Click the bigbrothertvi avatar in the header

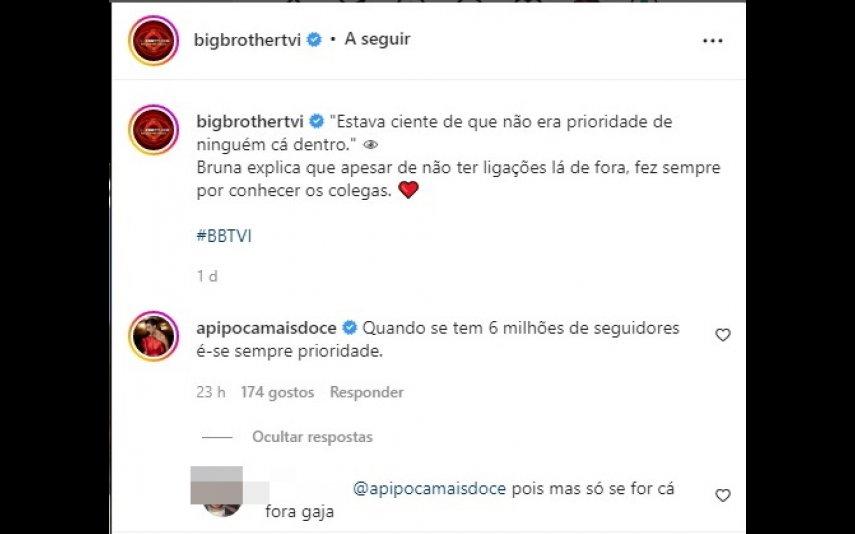(x=154, y=41)
